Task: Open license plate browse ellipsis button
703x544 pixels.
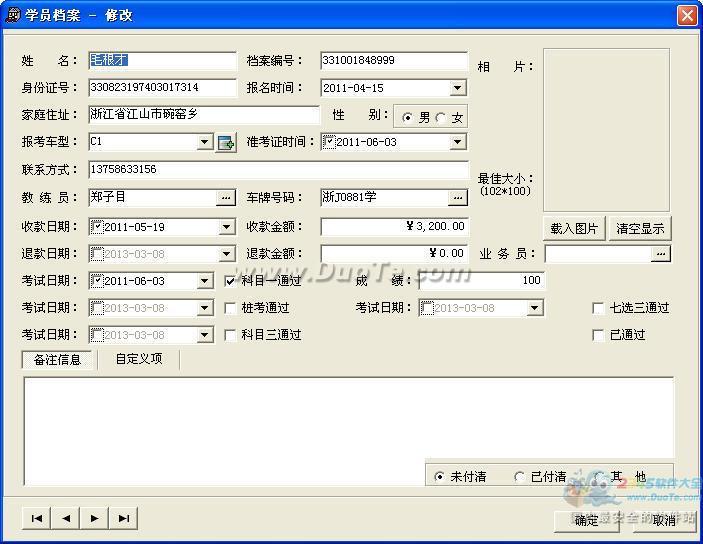Action: click(457, 198)
